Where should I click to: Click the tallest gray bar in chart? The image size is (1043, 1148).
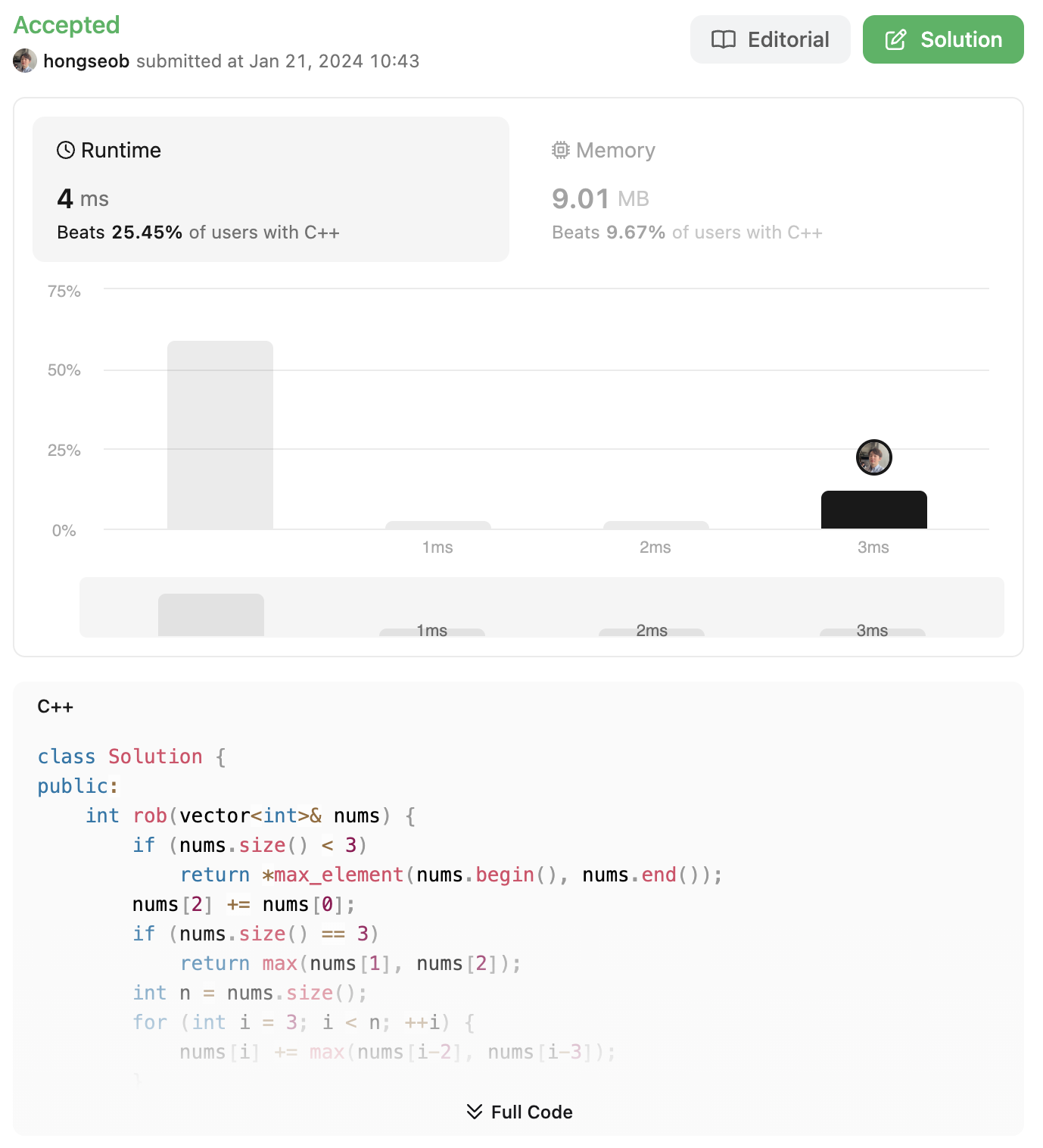pyautogui.click(x=220, y=435)
